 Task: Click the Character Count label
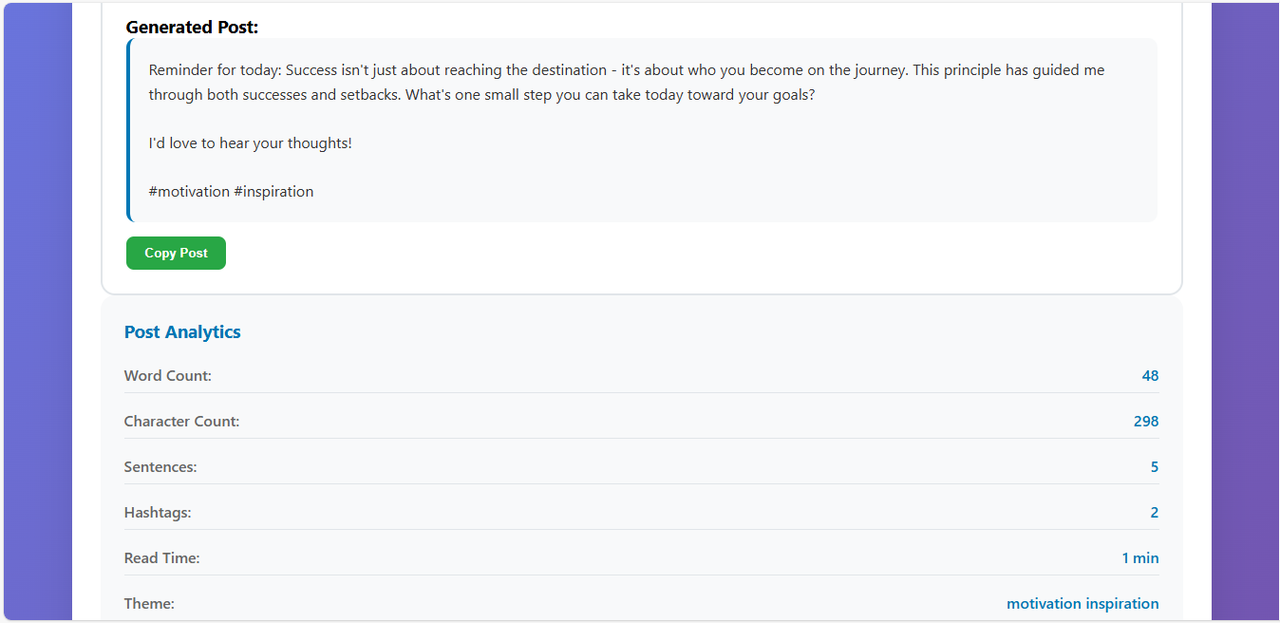pos(182,421)
